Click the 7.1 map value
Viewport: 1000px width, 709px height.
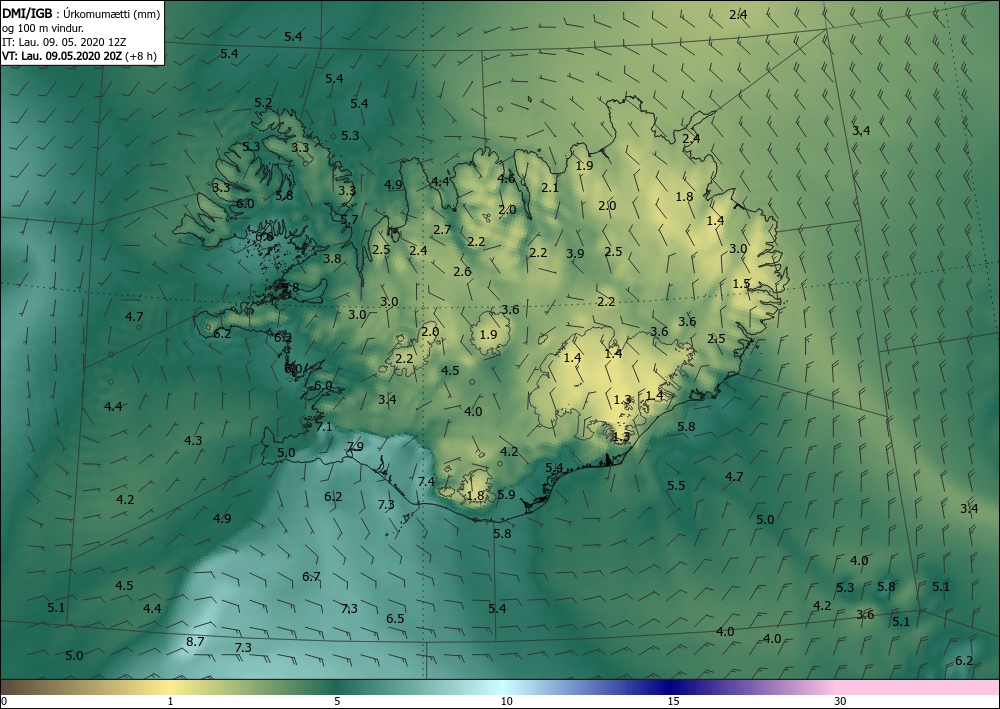coord(324,427)
